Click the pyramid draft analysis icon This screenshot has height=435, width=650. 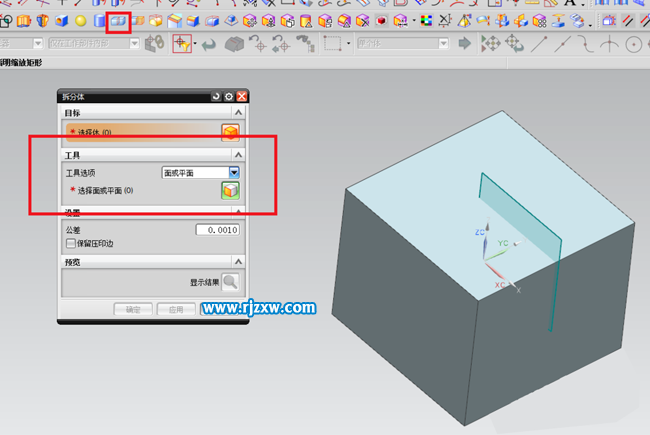[x=464, y=21]
